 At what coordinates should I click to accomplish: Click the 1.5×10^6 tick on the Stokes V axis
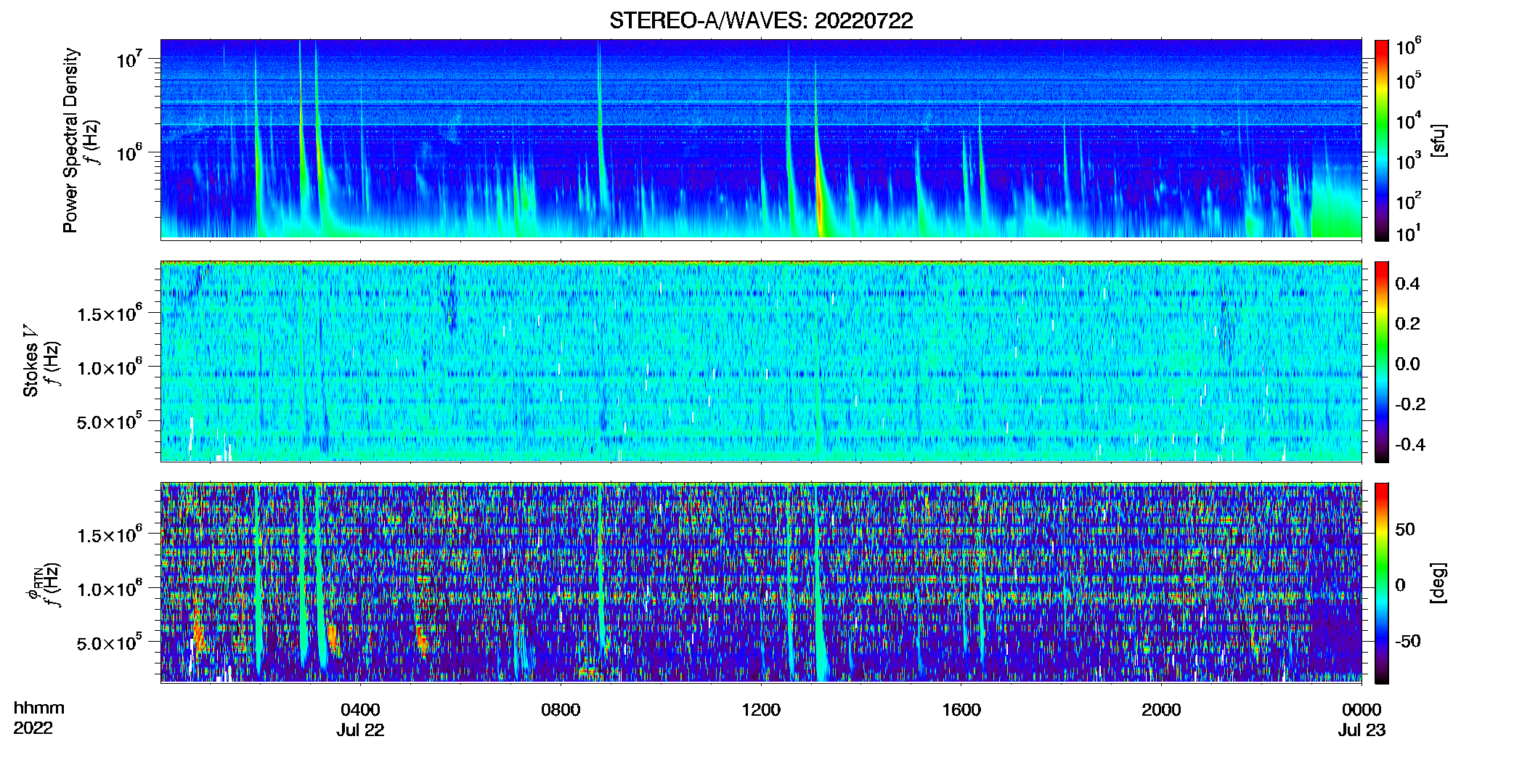tap(110, 313)
